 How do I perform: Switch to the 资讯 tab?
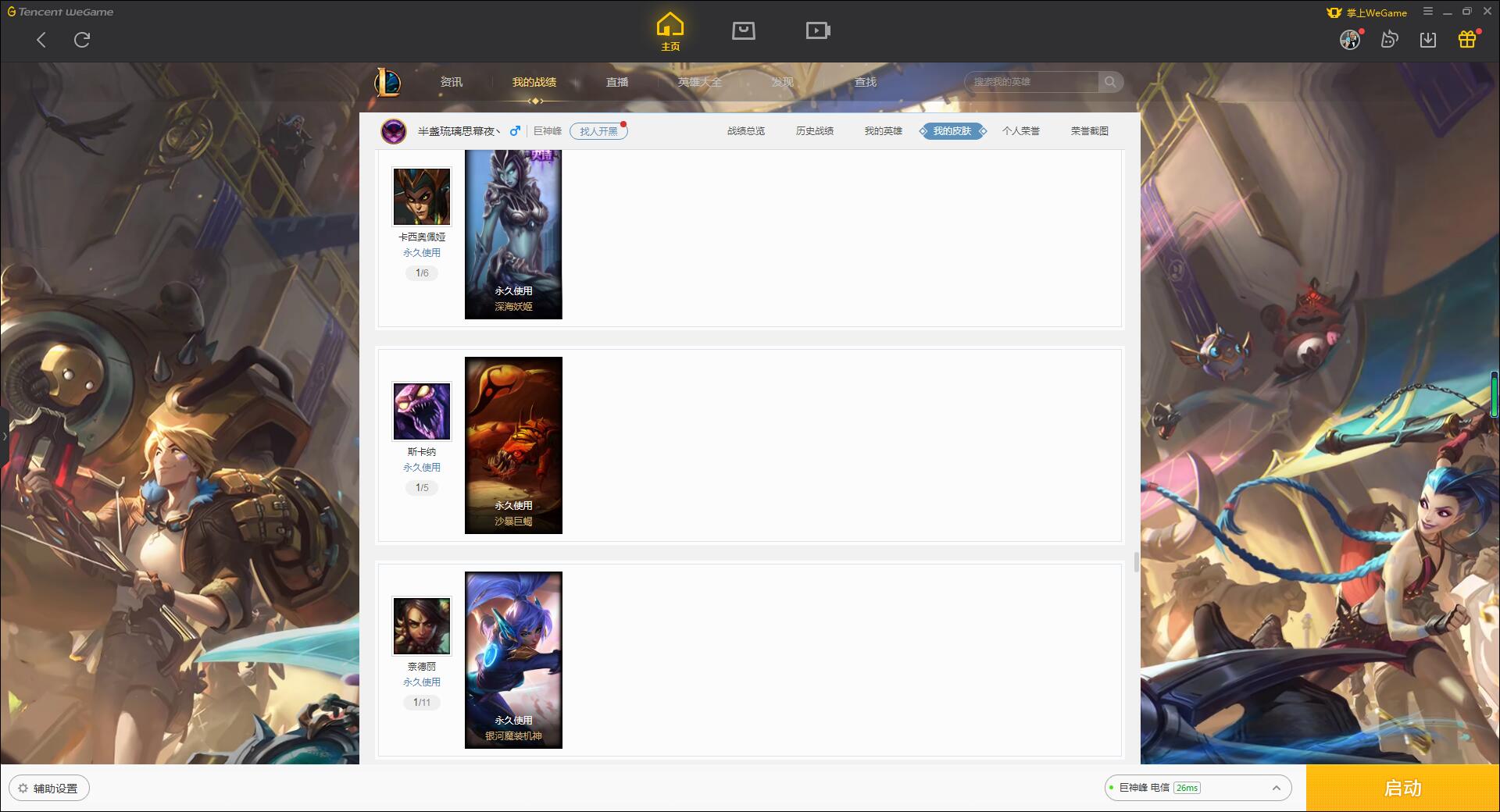[452, 82]
